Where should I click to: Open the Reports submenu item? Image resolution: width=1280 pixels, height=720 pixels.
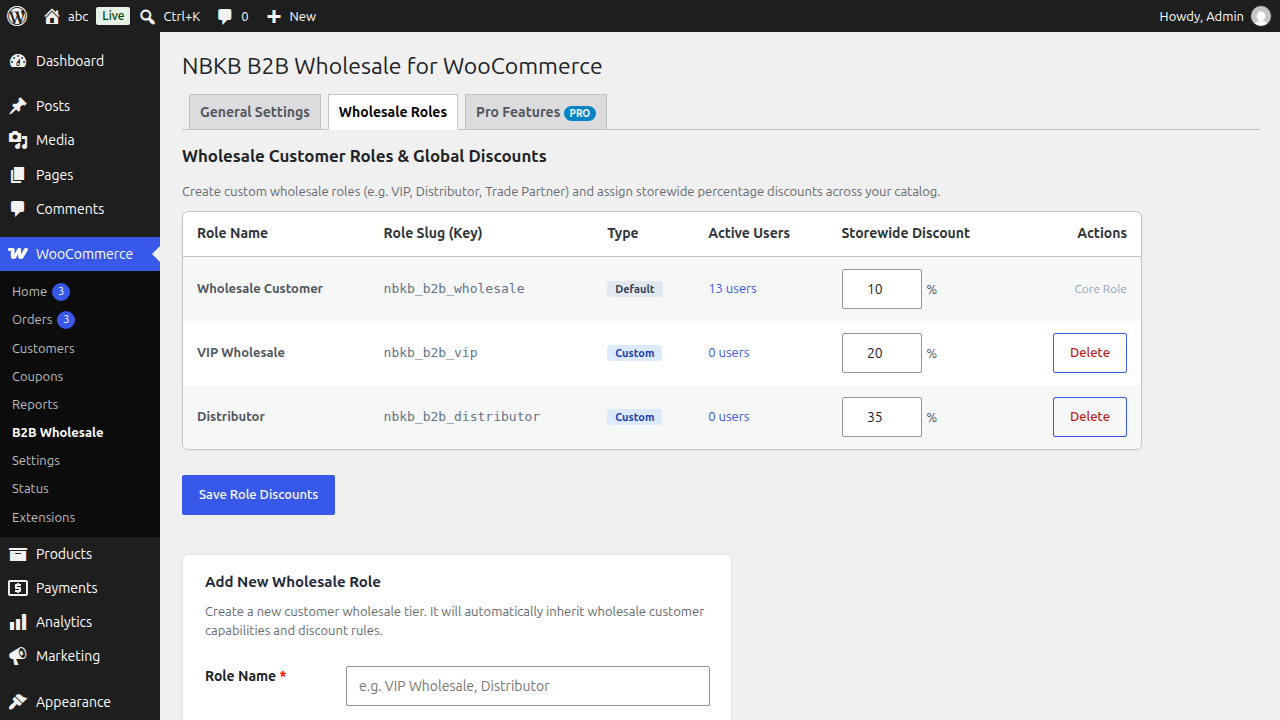coord(35,404)
